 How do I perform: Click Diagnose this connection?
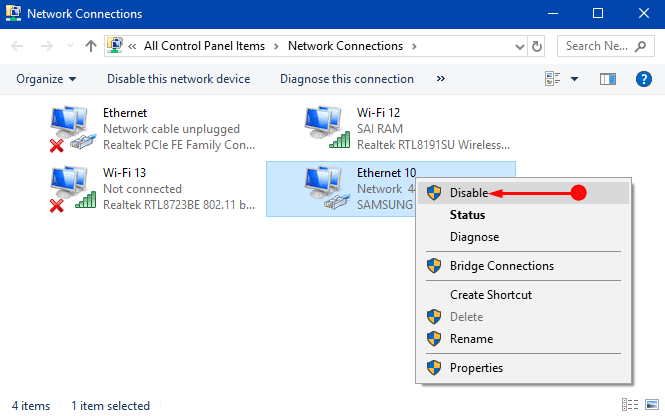[x=347, y=79]
